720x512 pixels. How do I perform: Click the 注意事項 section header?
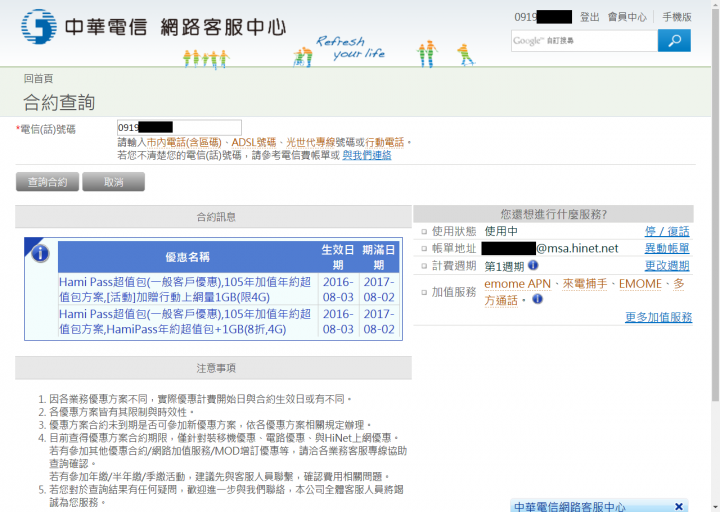click(214, 368)
